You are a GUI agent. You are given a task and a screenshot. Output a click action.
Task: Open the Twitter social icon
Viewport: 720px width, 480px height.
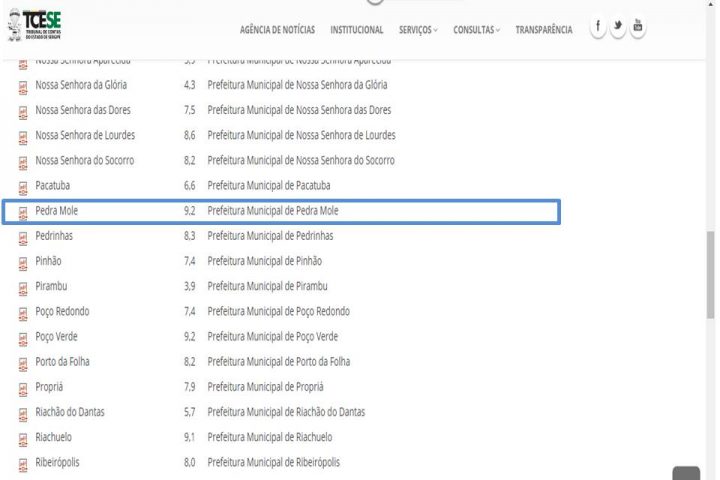pyautogui.click(x=618, y=28)
